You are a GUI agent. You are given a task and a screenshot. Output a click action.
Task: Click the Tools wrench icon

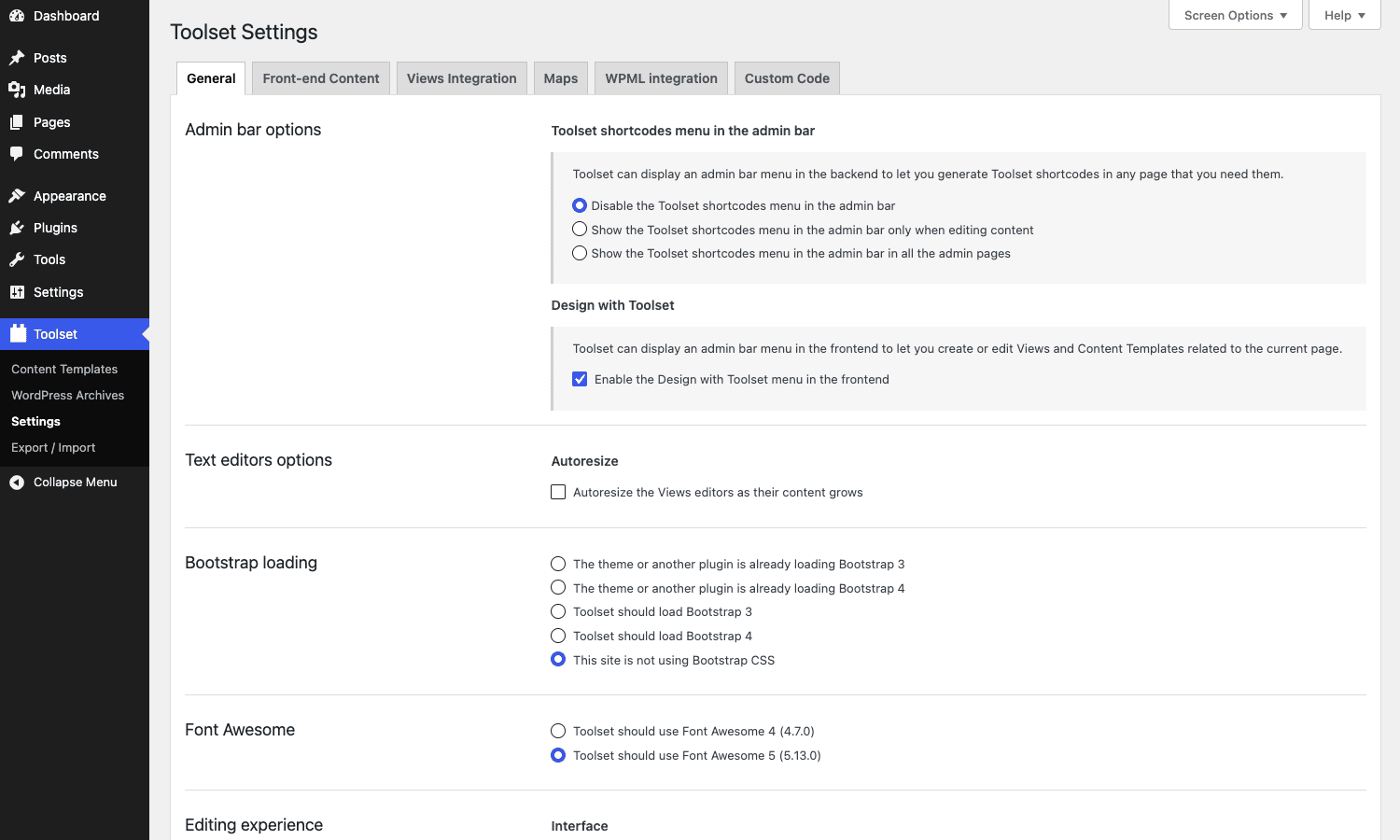point(17,259)
